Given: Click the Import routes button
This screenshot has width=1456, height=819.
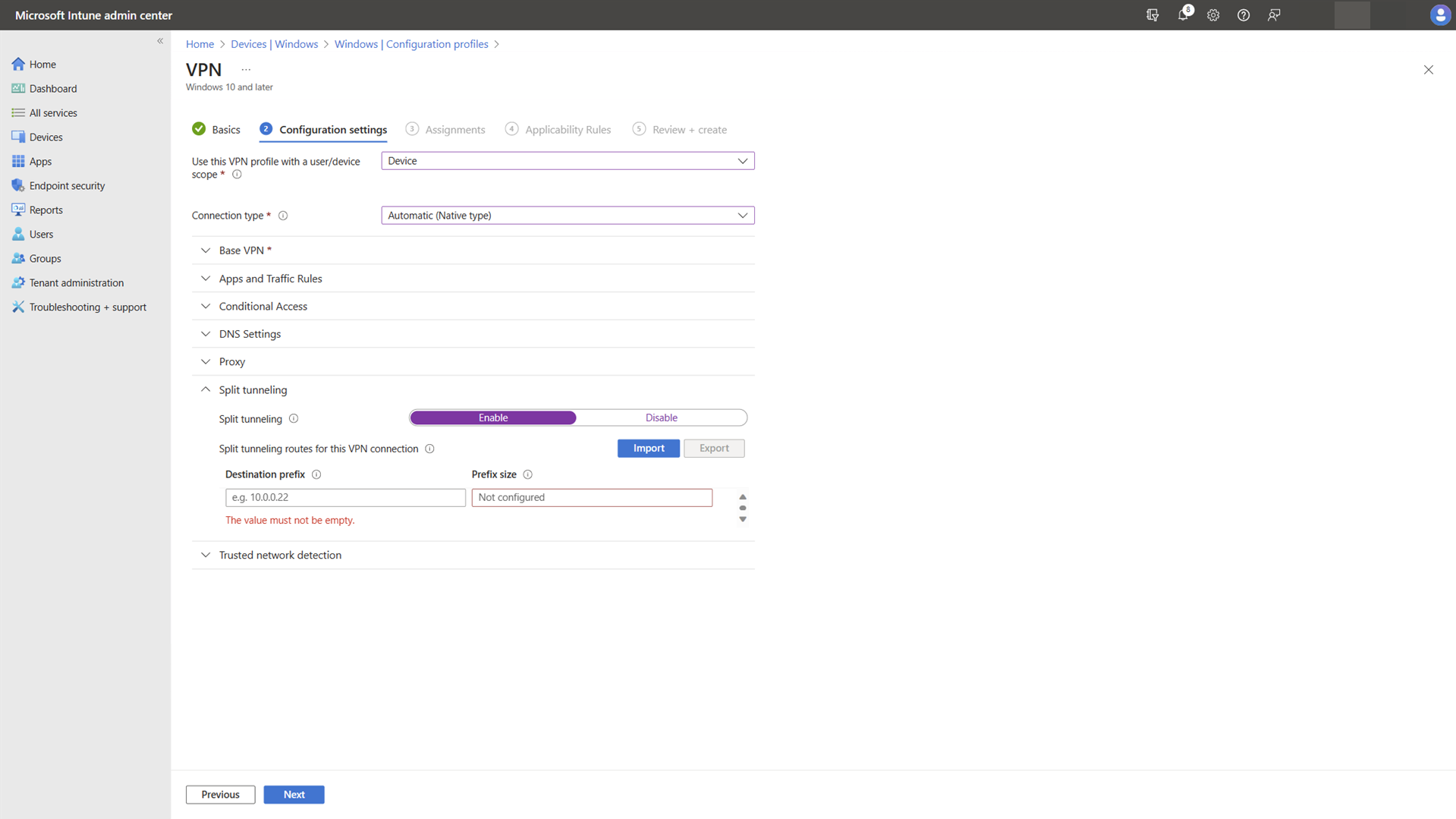Looking at the screenshot, I should [648, 449].
